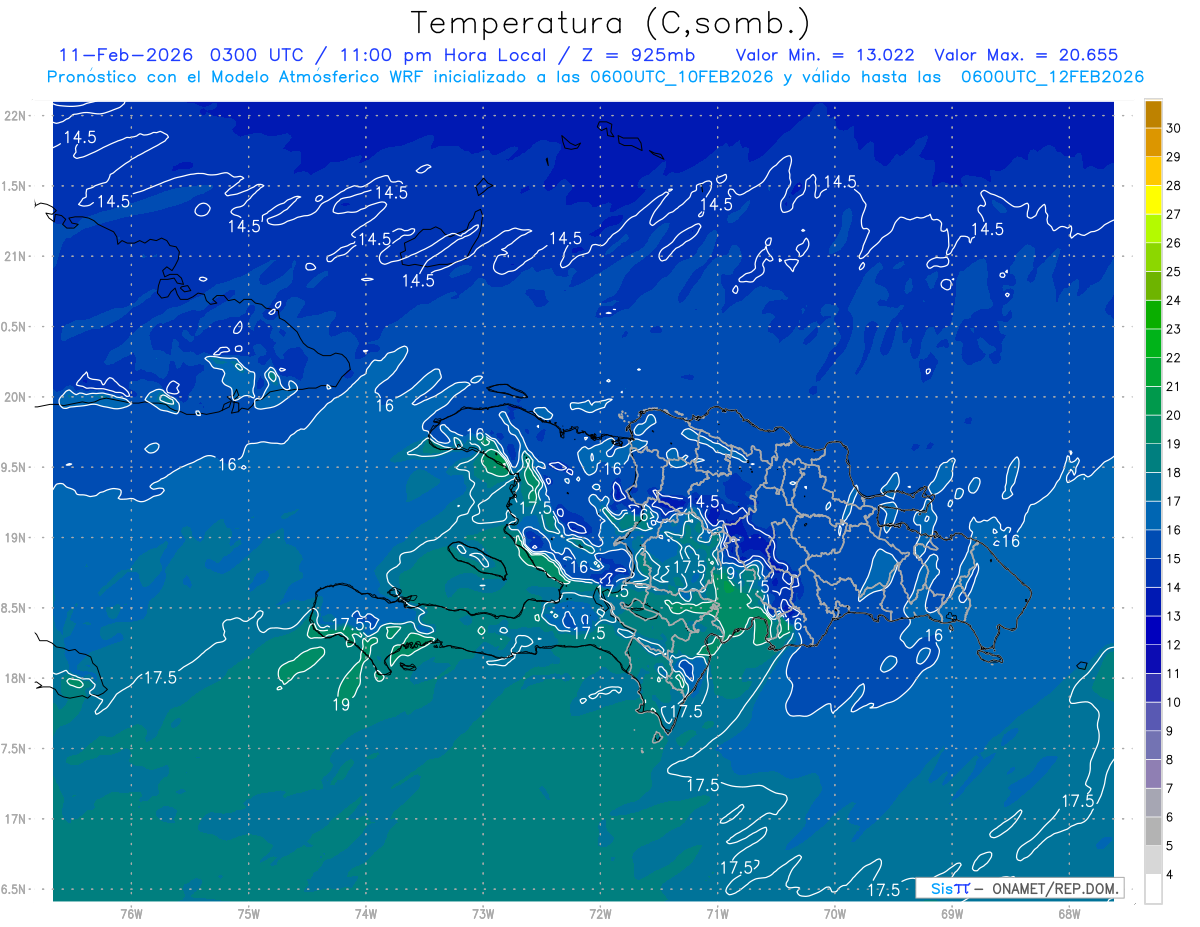Click the "7" label on the color scale
The height and width of the screenshot is (927, 1200).
pos(1171,789)
